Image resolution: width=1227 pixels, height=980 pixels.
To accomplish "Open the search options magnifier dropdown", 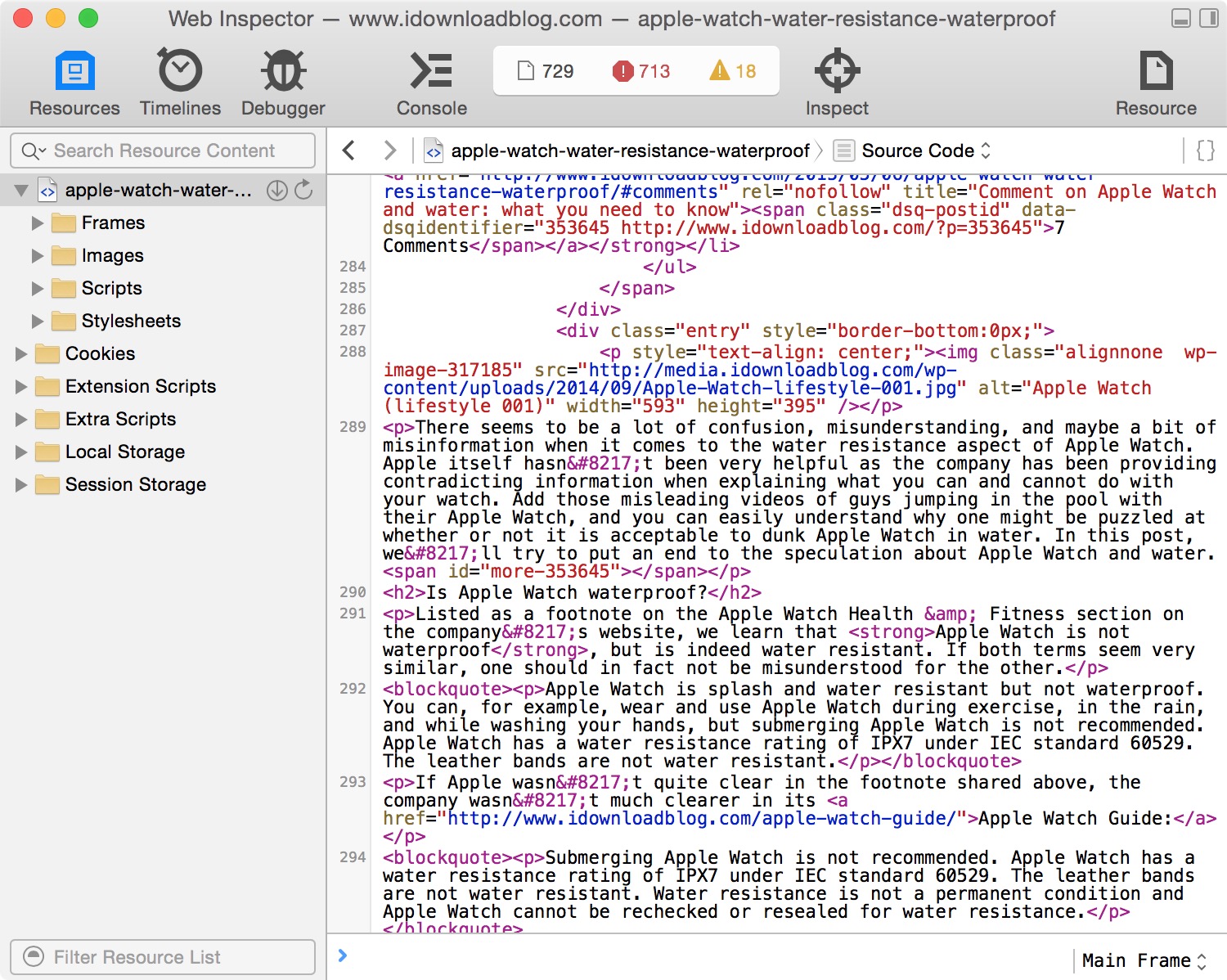I will (x=34, y=151).
